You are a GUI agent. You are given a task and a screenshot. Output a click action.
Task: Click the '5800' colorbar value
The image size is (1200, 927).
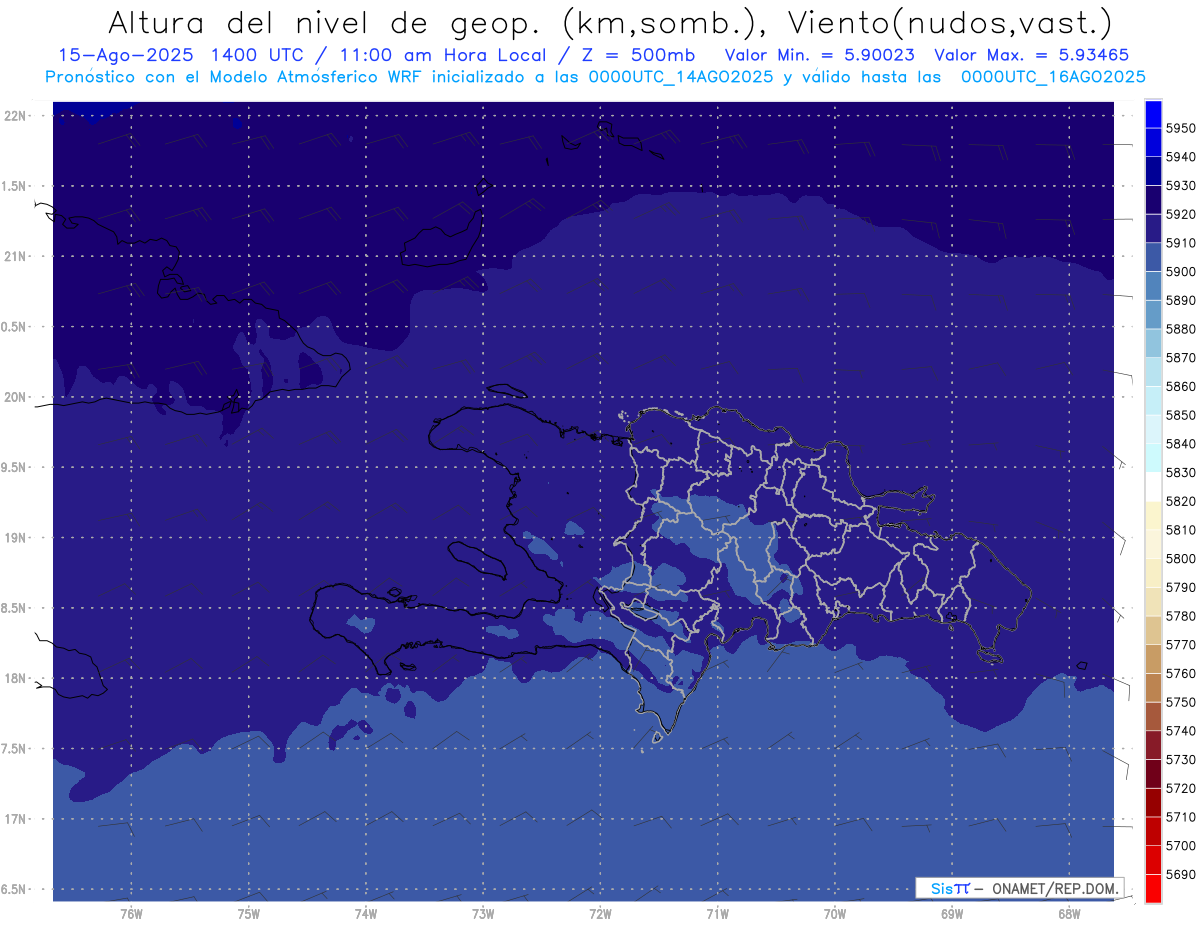[x=1181, y=558]
